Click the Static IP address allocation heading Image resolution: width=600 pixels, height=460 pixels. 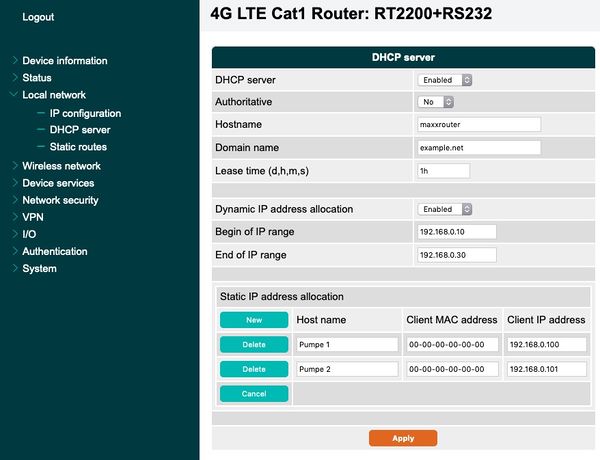pyautogui.click(x=282, y=297)
